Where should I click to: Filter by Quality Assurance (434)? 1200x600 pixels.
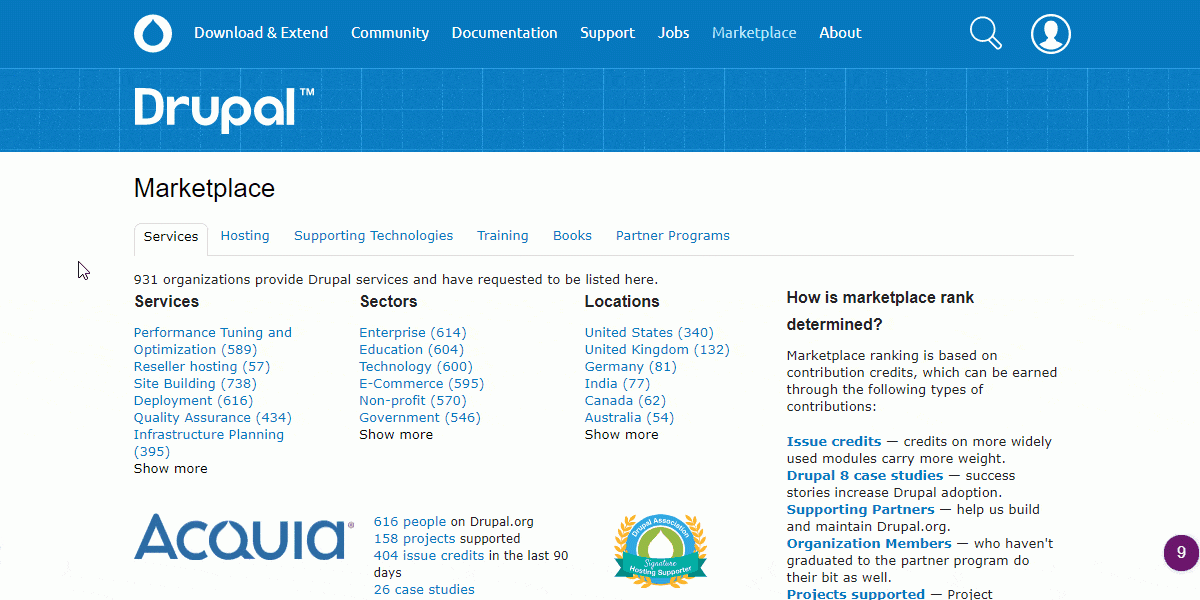213,418
